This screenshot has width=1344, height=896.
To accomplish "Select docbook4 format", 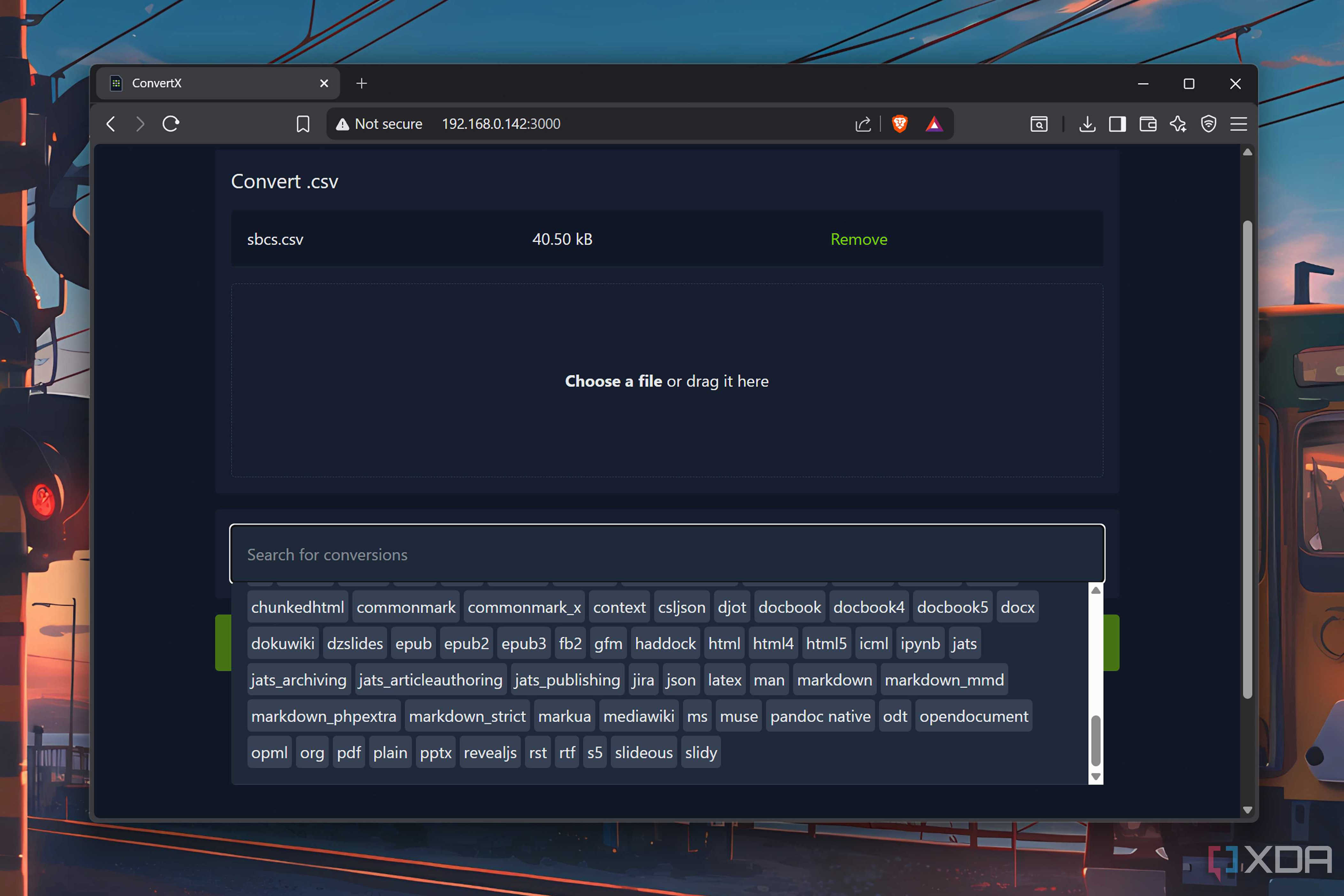I will pyautogui.click(x=869, y=607).
